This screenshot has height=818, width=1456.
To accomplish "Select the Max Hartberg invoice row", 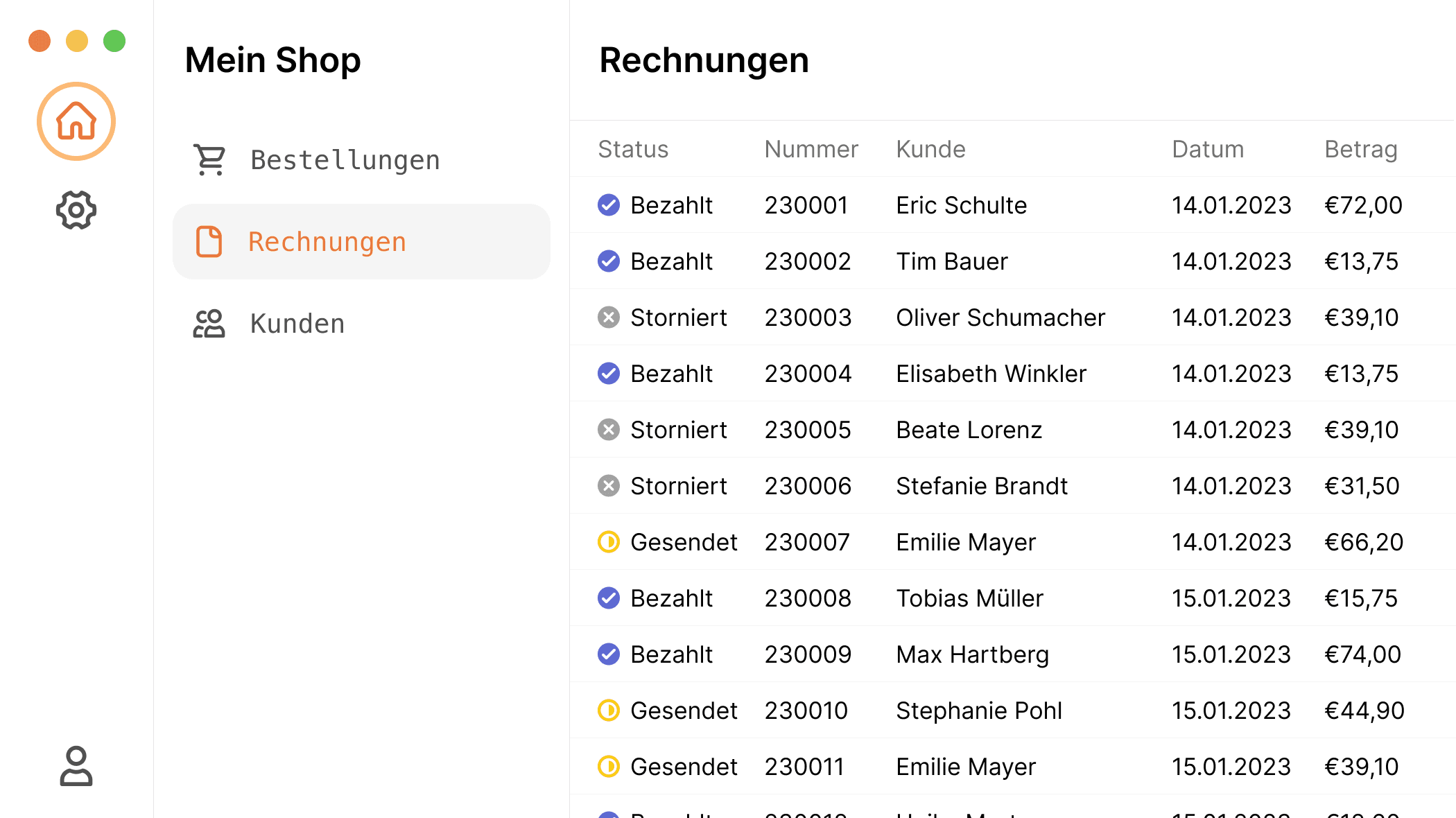I will [x=972, y=654].
